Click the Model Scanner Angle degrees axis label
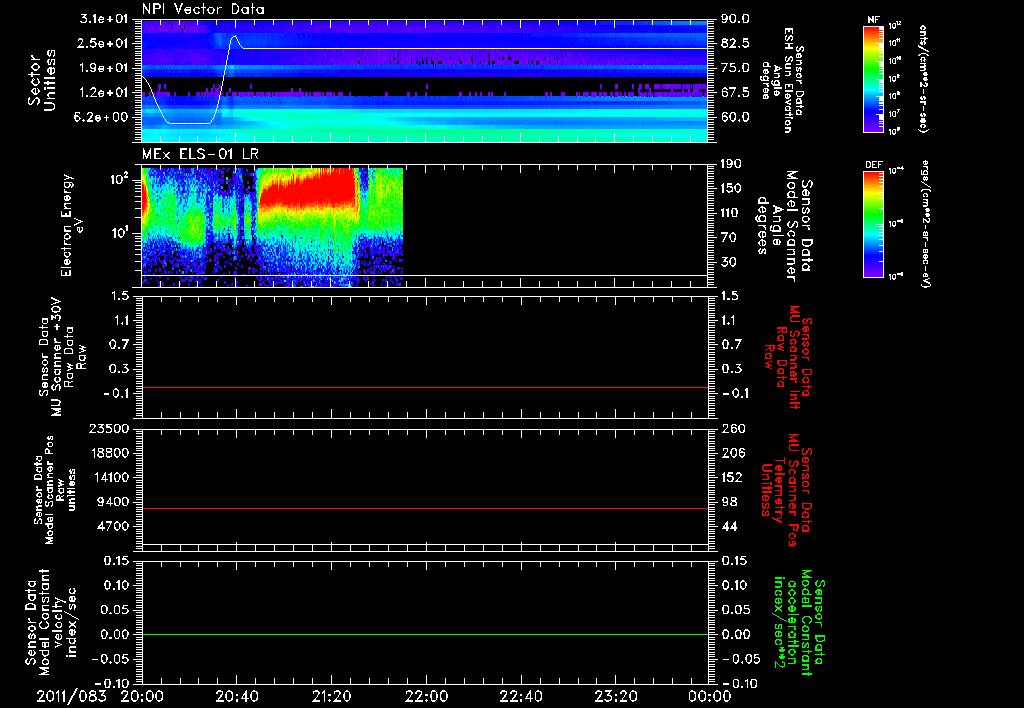The image size is (1024, 708). (785, 226)
